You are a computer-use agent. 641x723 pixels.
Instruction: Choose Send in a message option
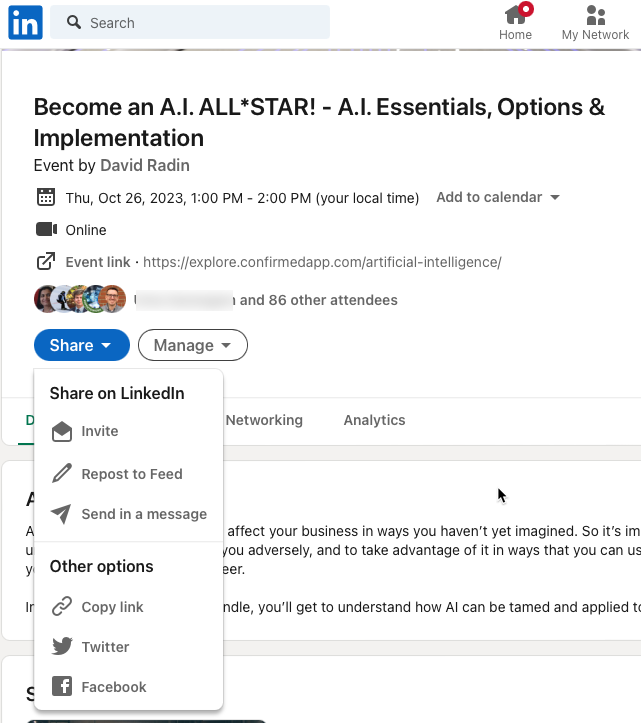point(144,514)
